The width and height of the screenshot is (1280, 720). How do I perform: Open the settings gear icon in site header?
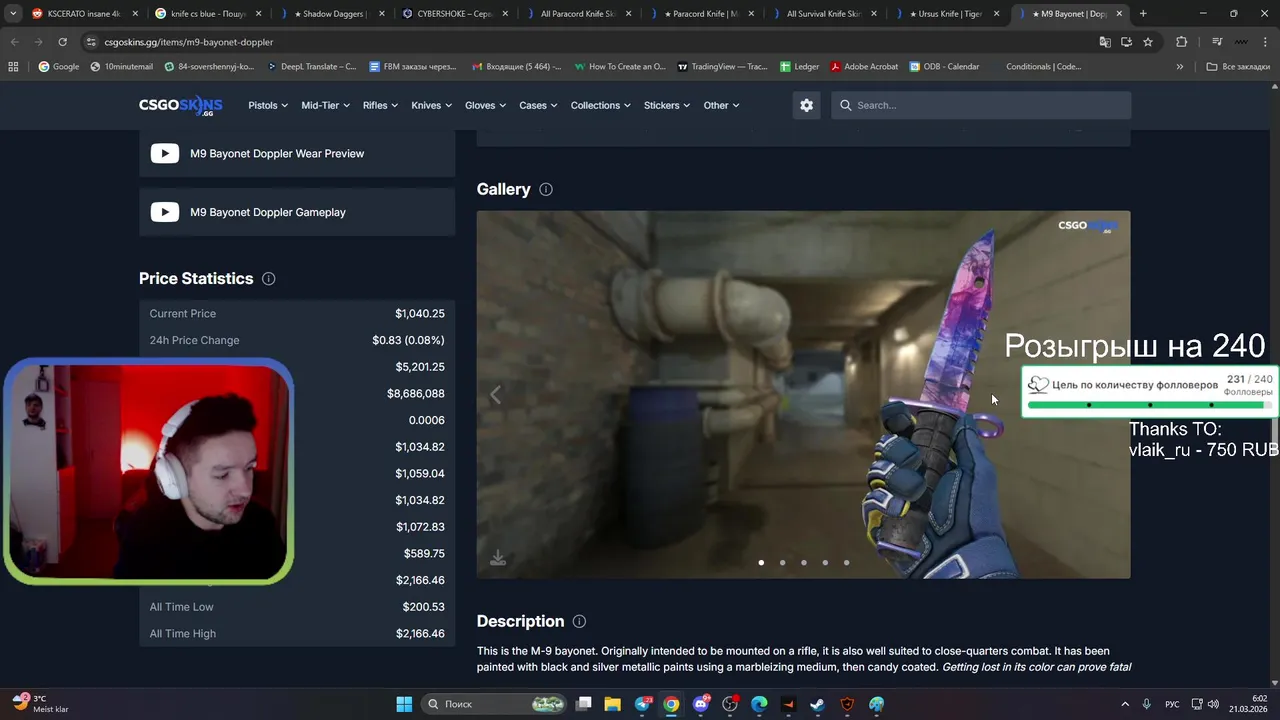click(x=806, y=105)
